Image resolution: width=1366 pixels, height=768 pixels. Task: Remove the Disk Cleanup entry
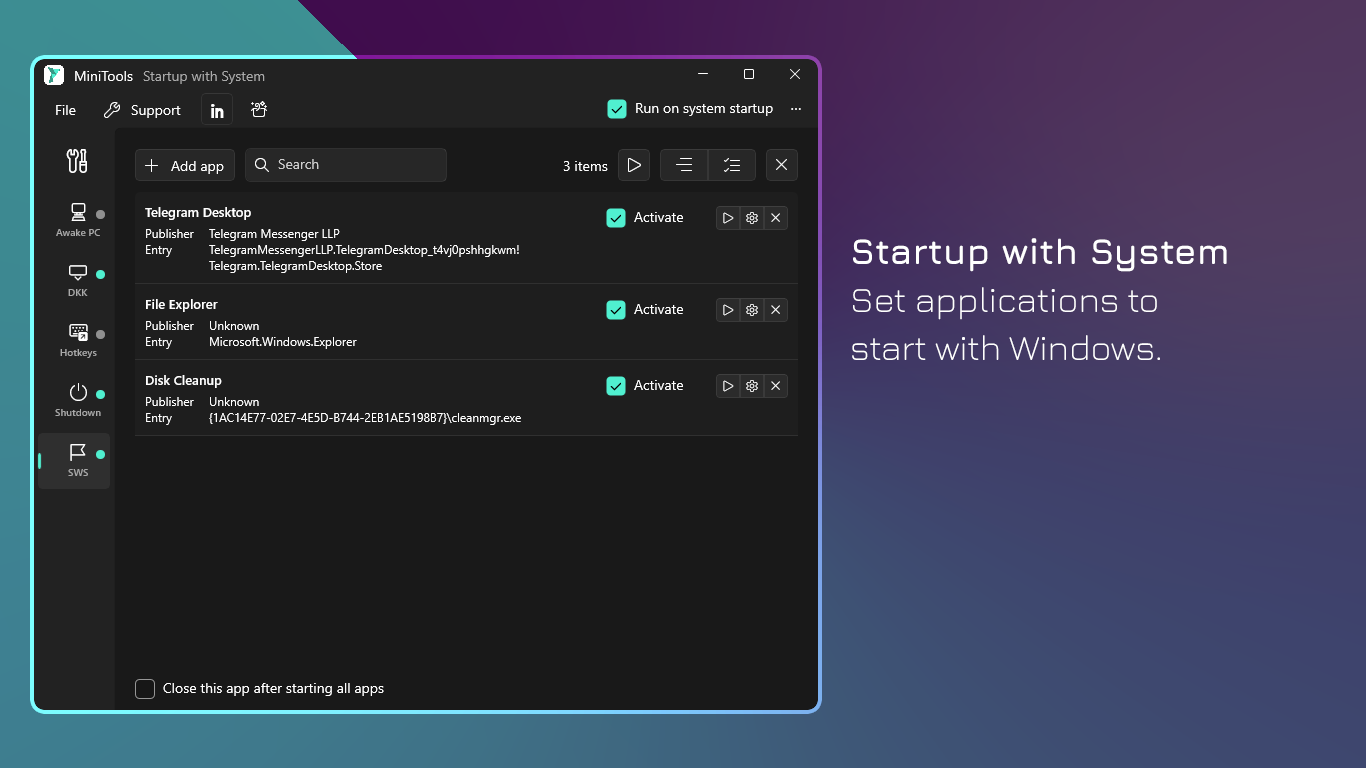(776, 386)
